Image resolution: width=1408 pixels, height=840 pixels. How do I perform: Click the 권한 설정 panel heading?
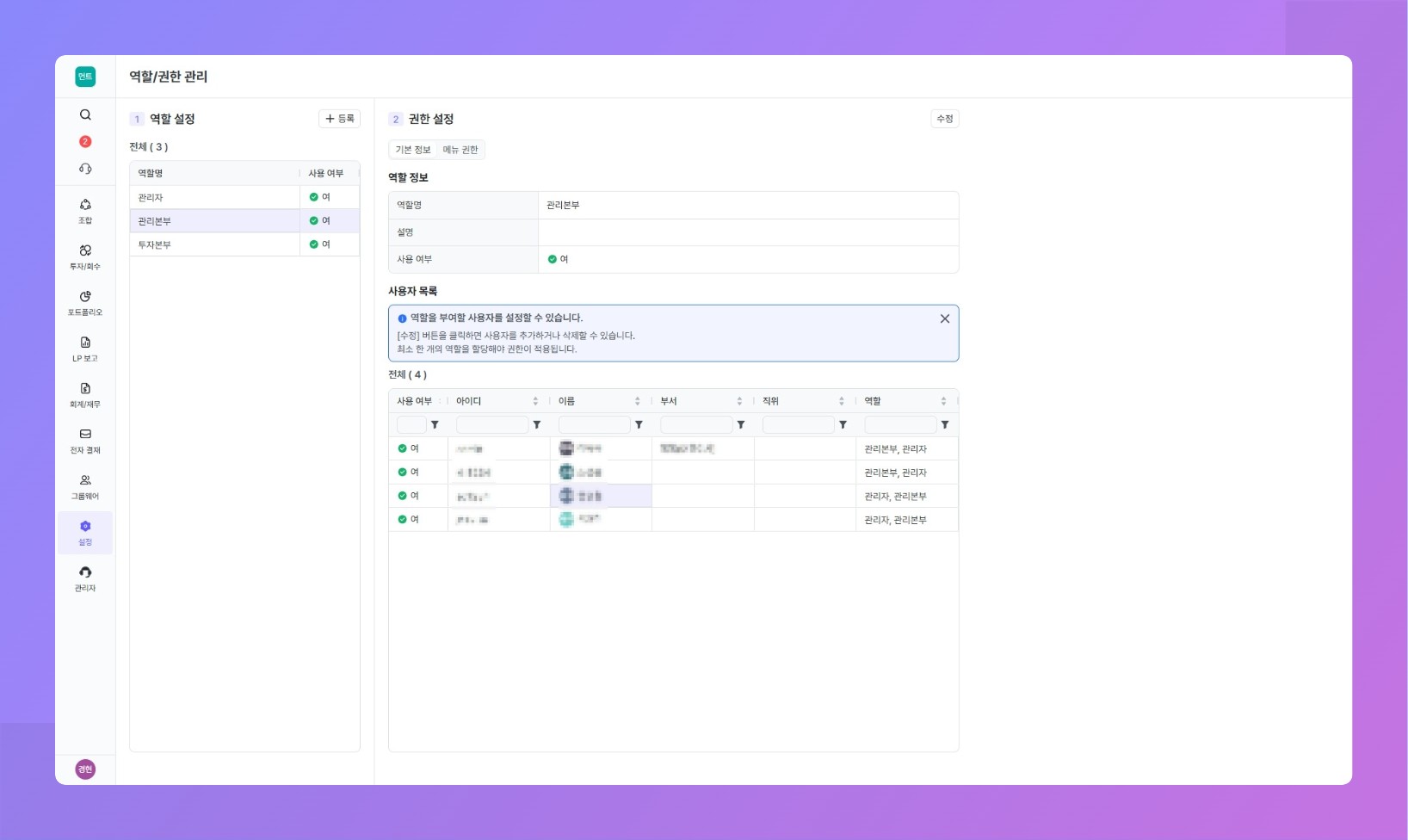[x=431, y=119]
